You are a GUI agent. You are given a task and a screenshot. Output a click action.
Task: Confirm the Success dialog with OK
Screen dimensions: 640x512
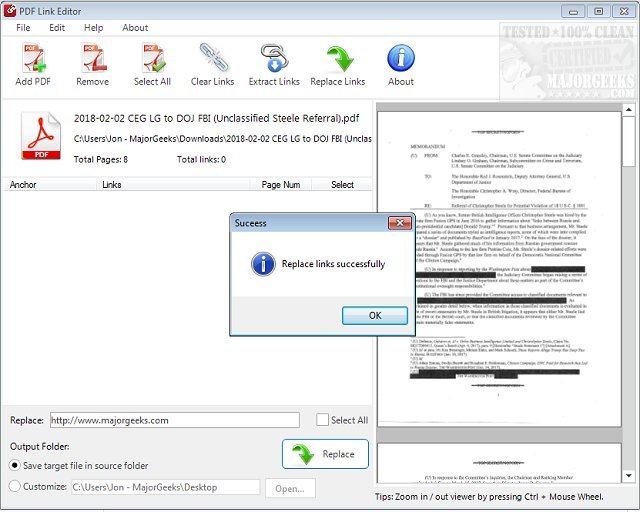tap(375, 316)
